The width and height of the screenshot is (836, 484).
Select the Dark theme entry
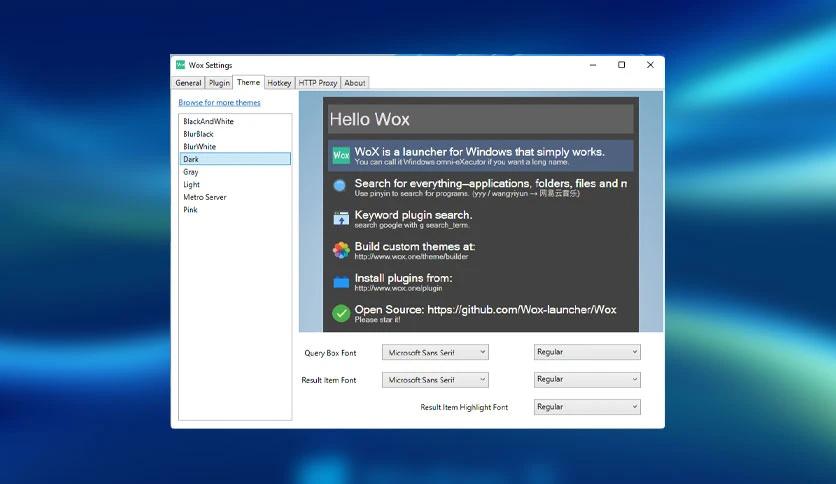[235, 159]
